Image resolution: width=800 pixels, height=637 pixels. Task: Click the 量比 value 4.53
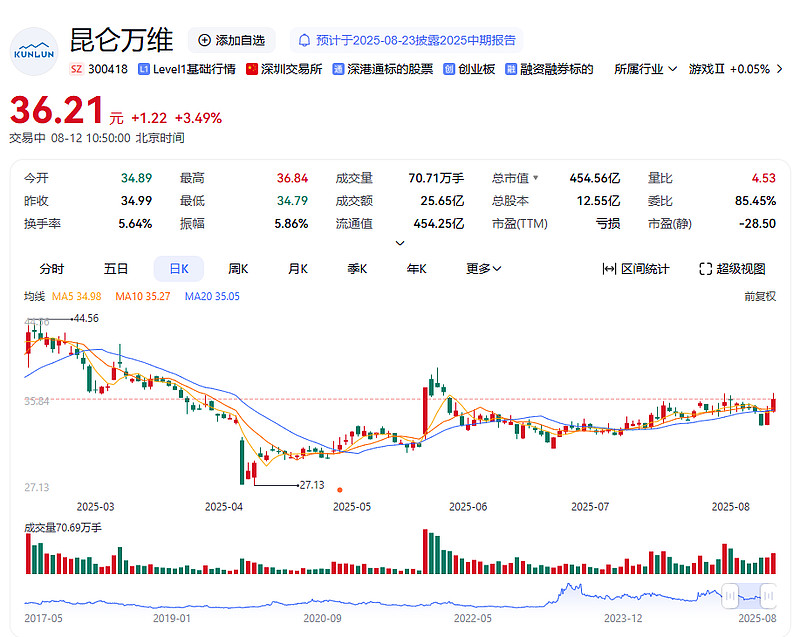coord(763,178)
